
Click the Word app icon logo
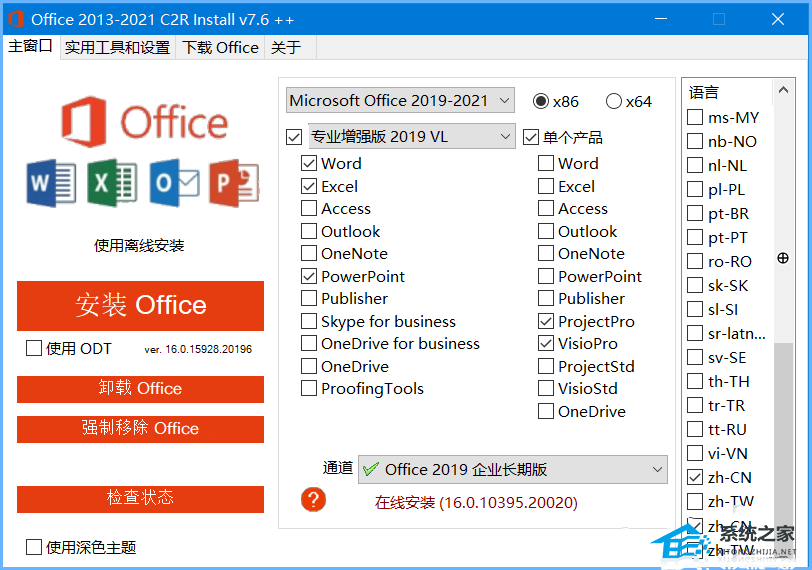(x=51, y=183)
